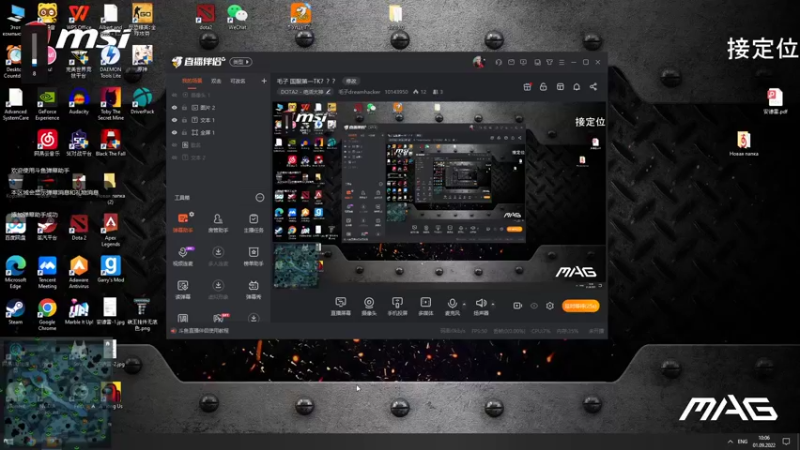Adjust the volume slider overlay on desktop
The width and height of the screenshot is (800, 450).
[x=34, y=49]
